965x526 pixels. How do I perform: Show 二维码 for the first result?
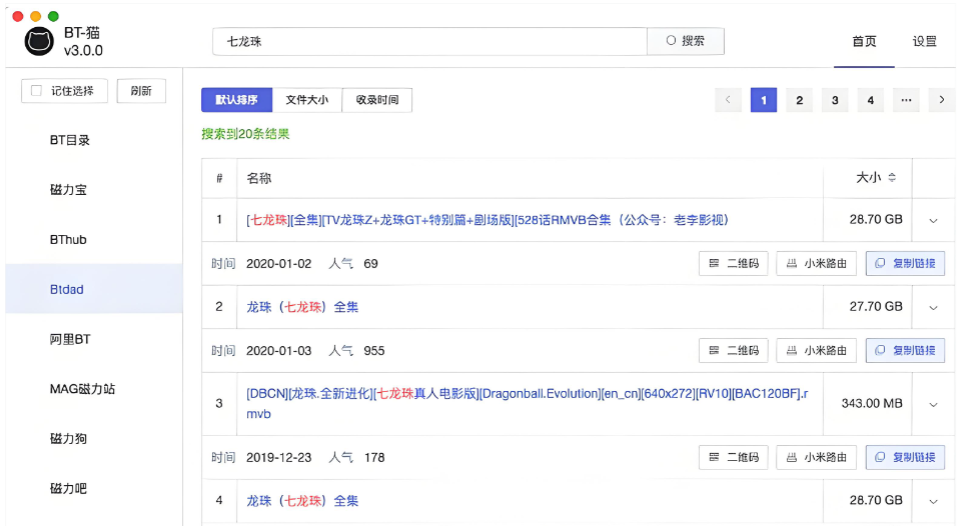(x=733, y=263)
